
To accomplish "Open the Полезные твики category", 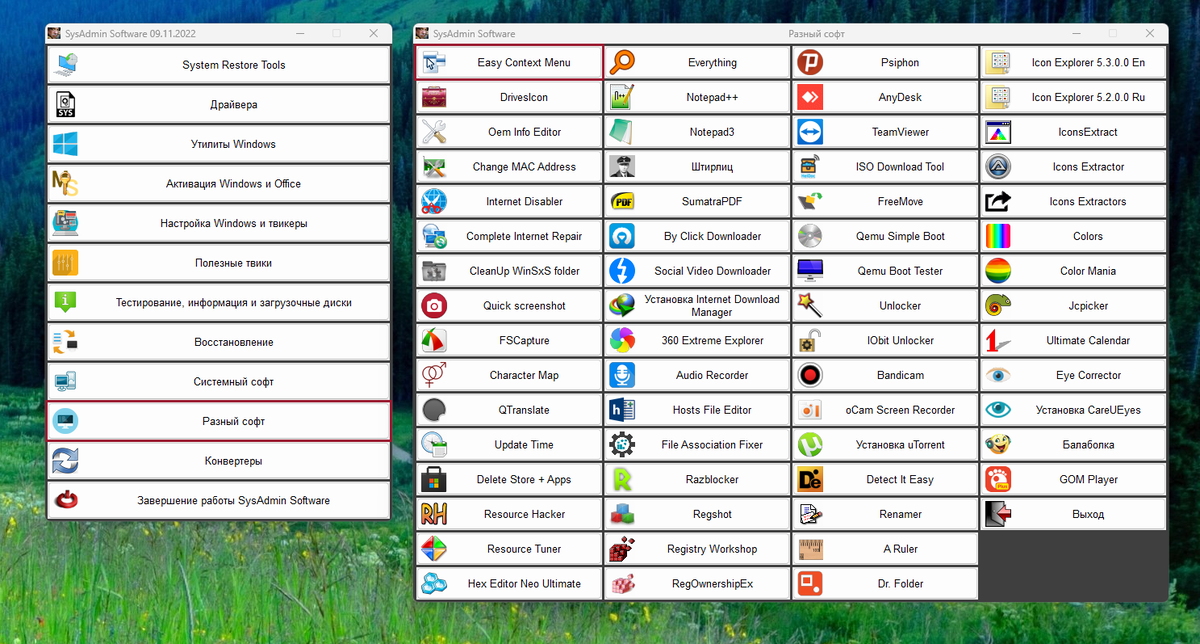I will 218,263.
